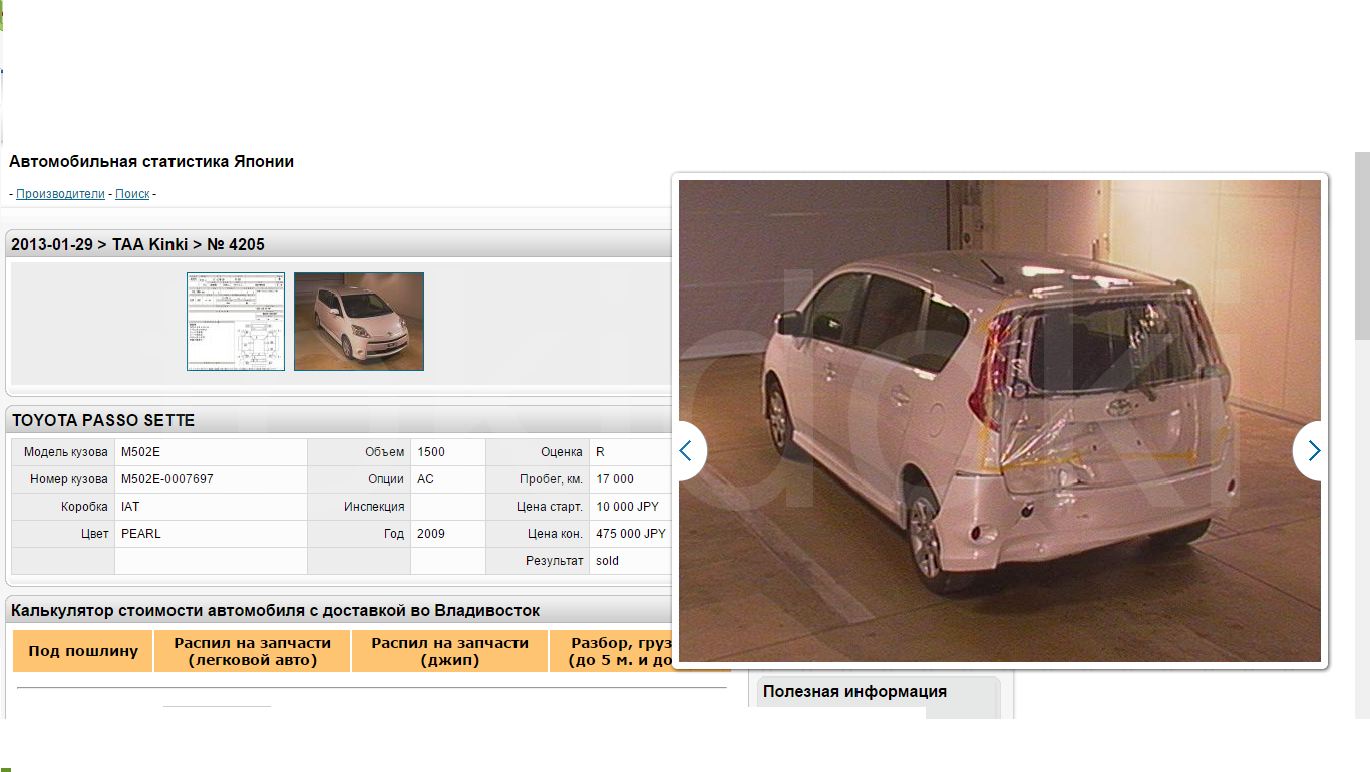
Task: Click the 2013-01-29 > TAA Kinki > № 4205 header
Action: click(138, 244)
